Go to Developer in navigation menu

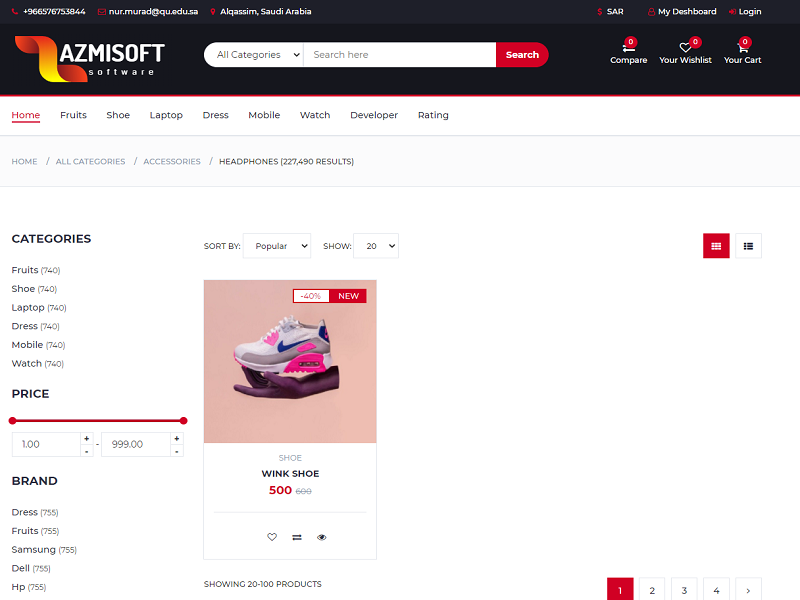374,115
